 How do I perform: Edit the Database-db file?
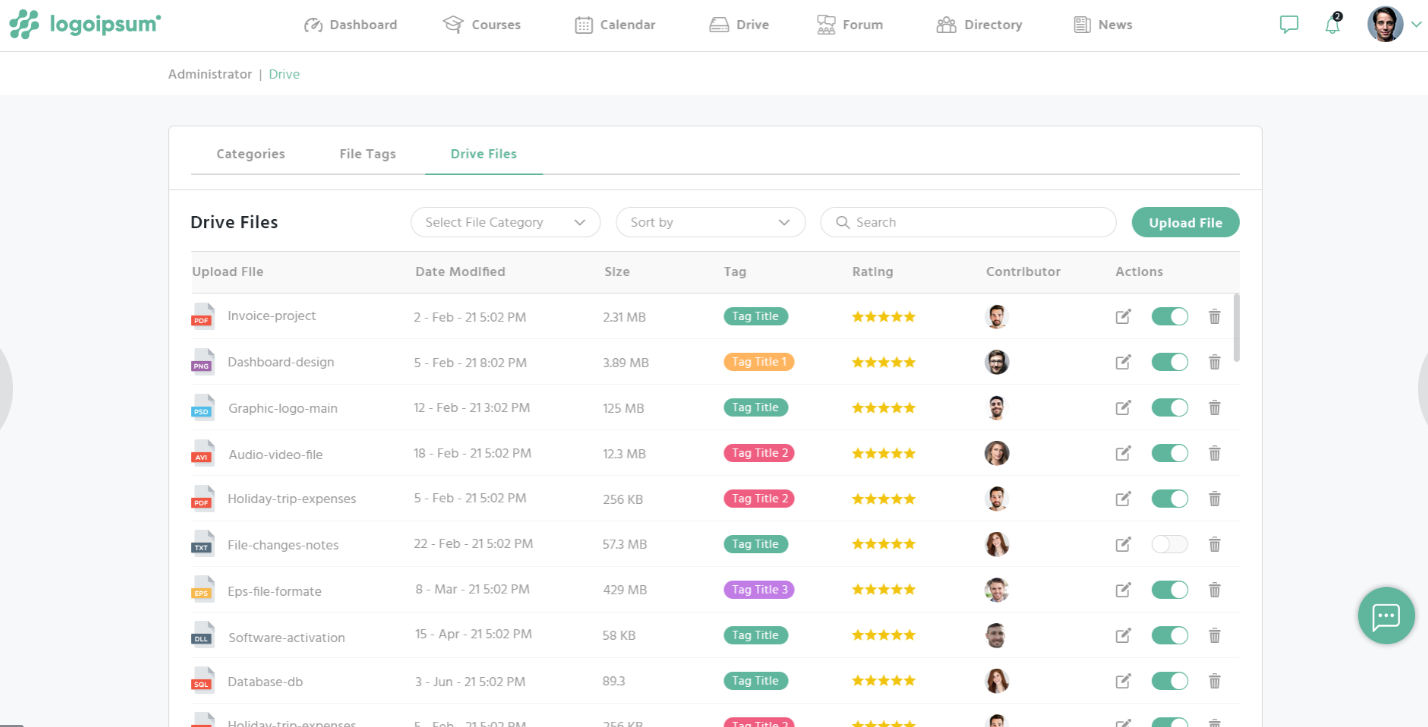1123,681
